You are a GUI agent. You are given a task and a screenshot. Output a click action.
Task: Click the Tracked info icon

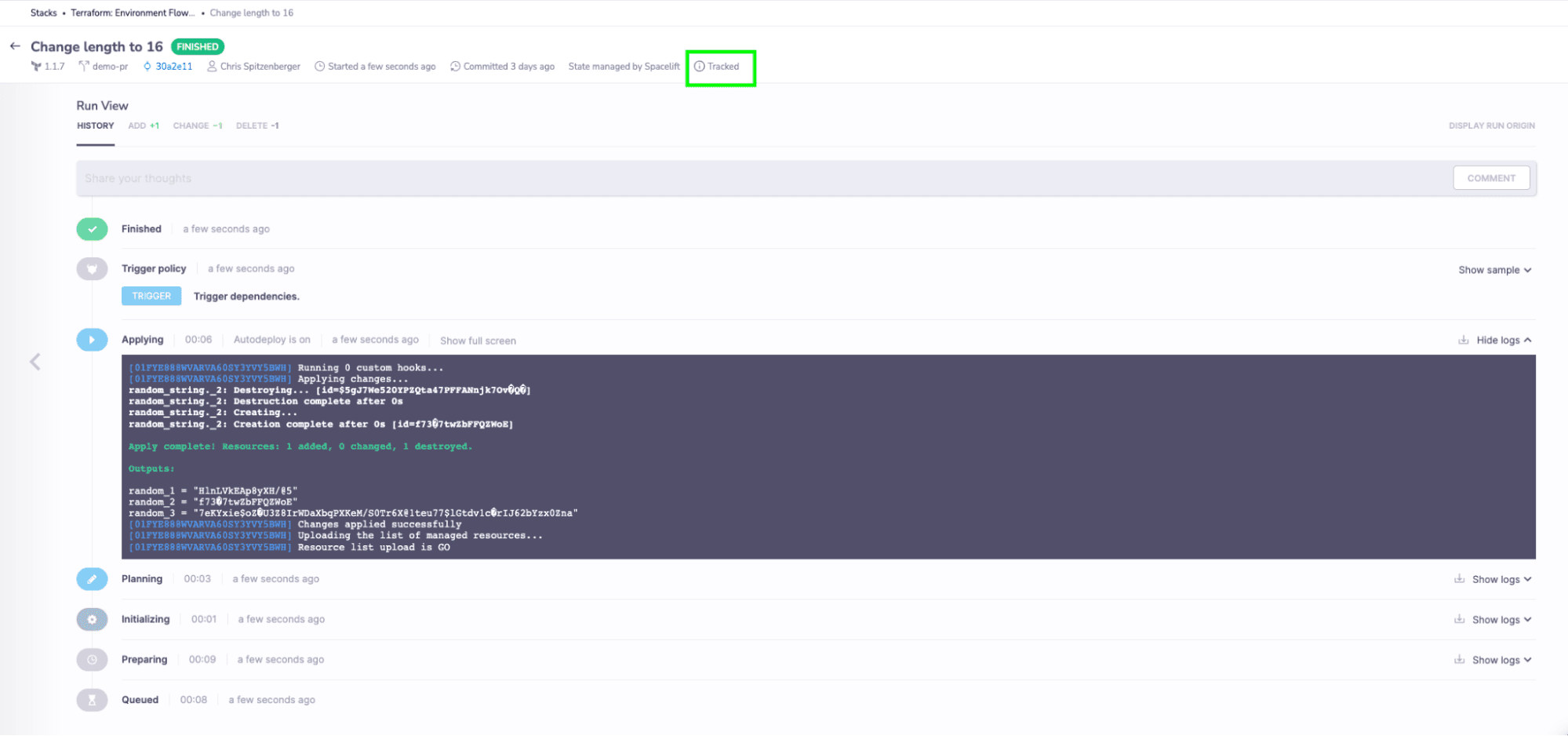click(x=700, y=67)
